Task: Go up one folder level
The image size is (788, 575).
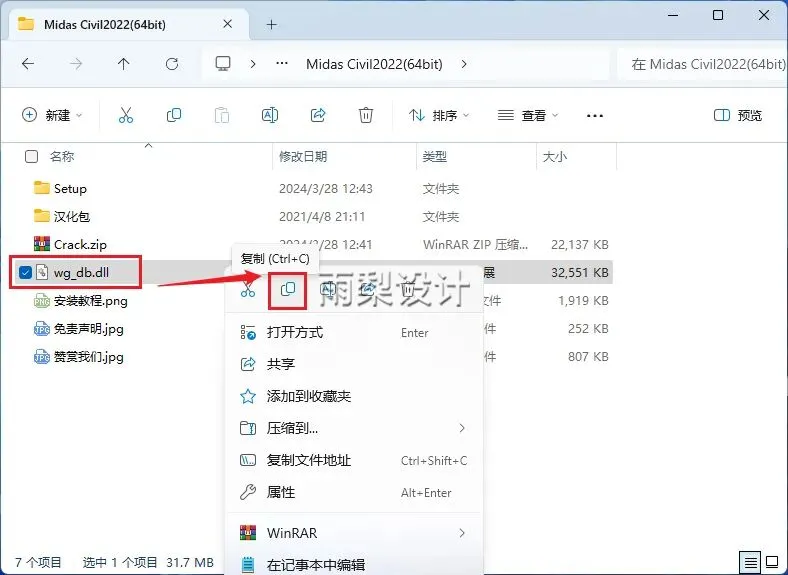Action: click(124, 64)
